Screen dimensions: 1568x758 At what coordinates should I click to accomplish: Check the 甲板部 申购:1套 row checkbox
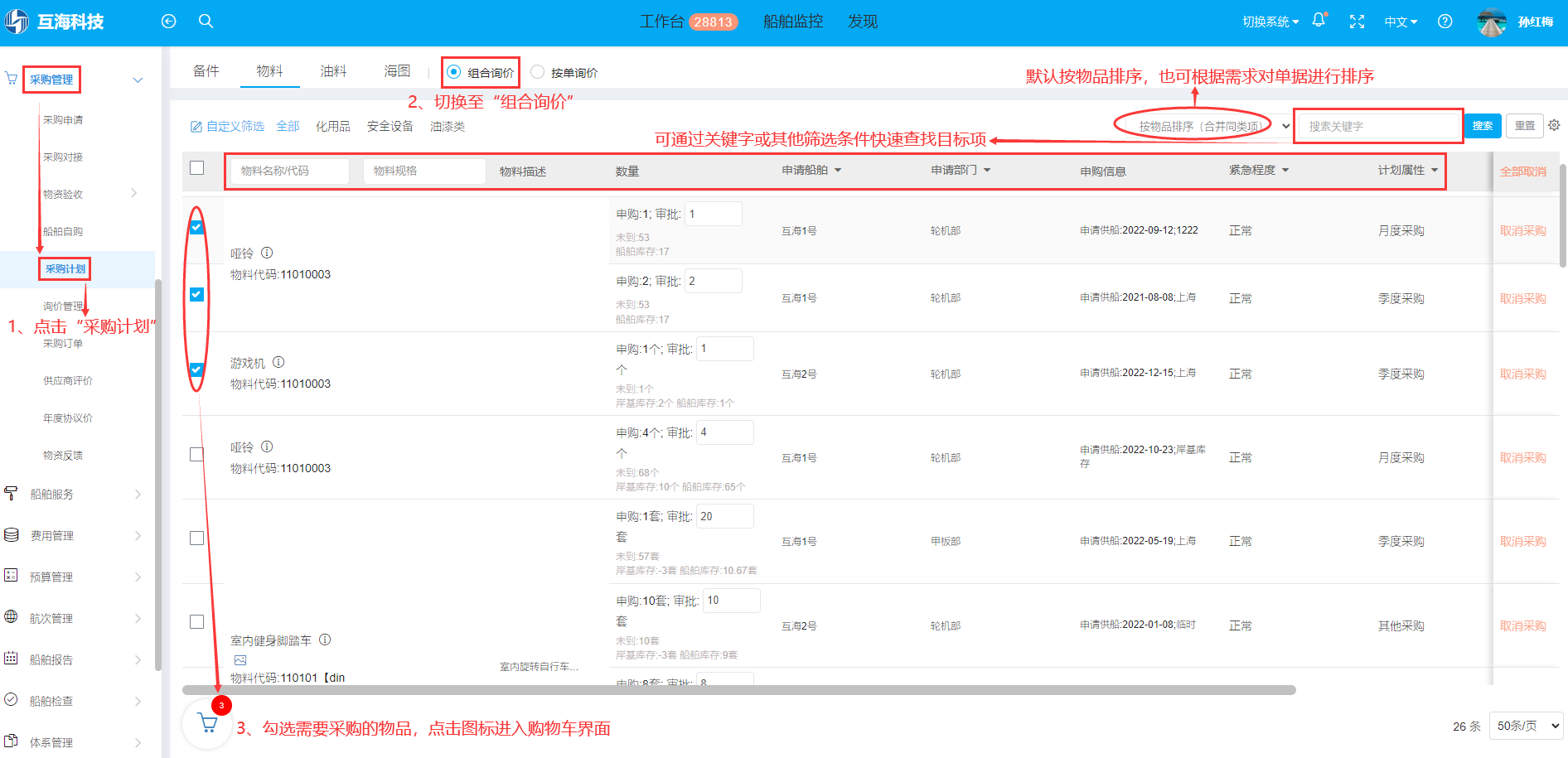point(196,538)
